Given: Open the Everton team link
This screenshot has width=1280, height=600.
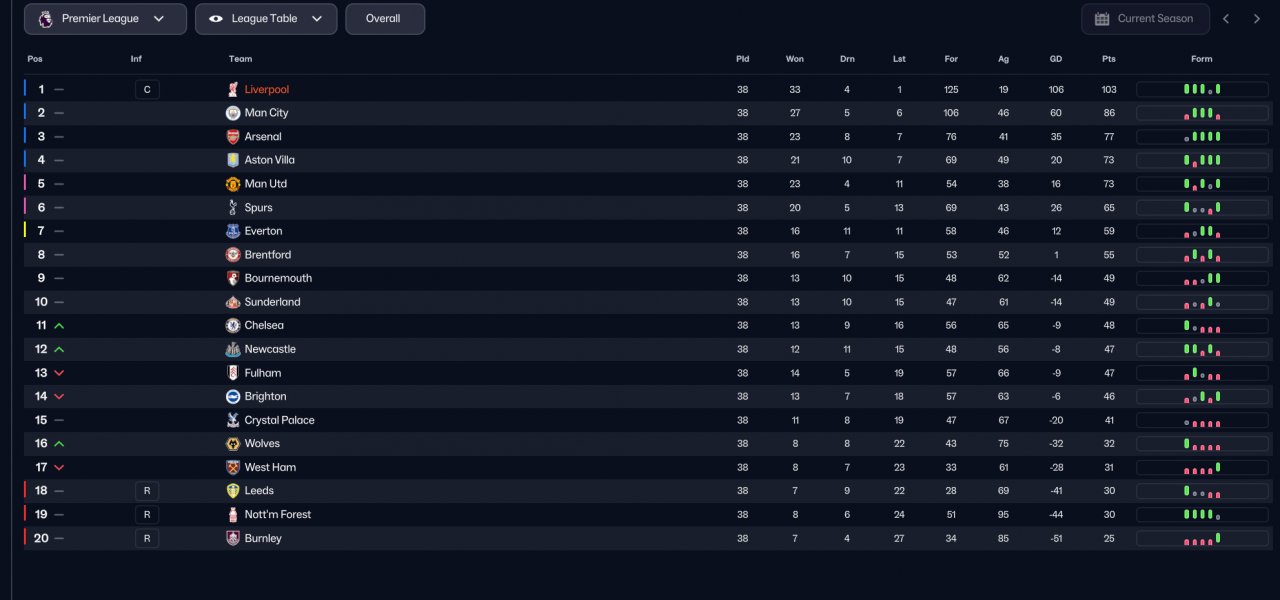Looking at the screenshot, I should tap(263, 231).
